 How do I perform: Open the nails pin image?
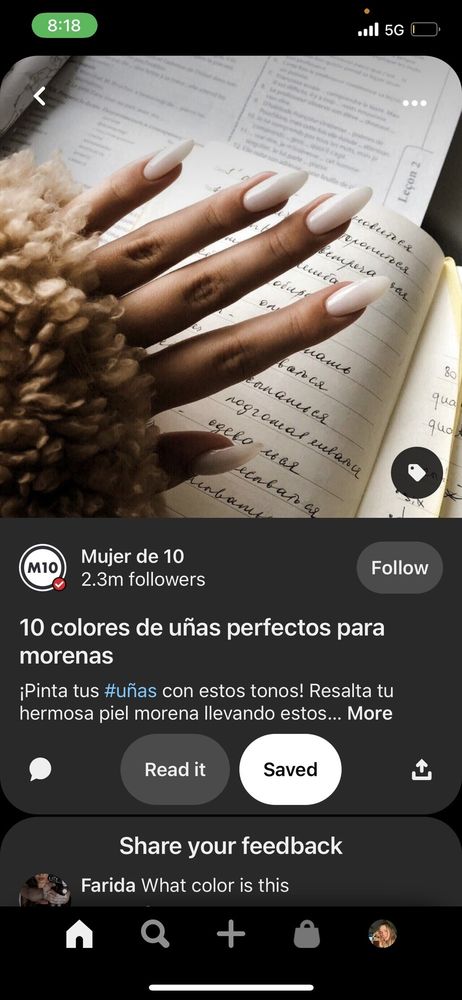[x=231, y=287]
